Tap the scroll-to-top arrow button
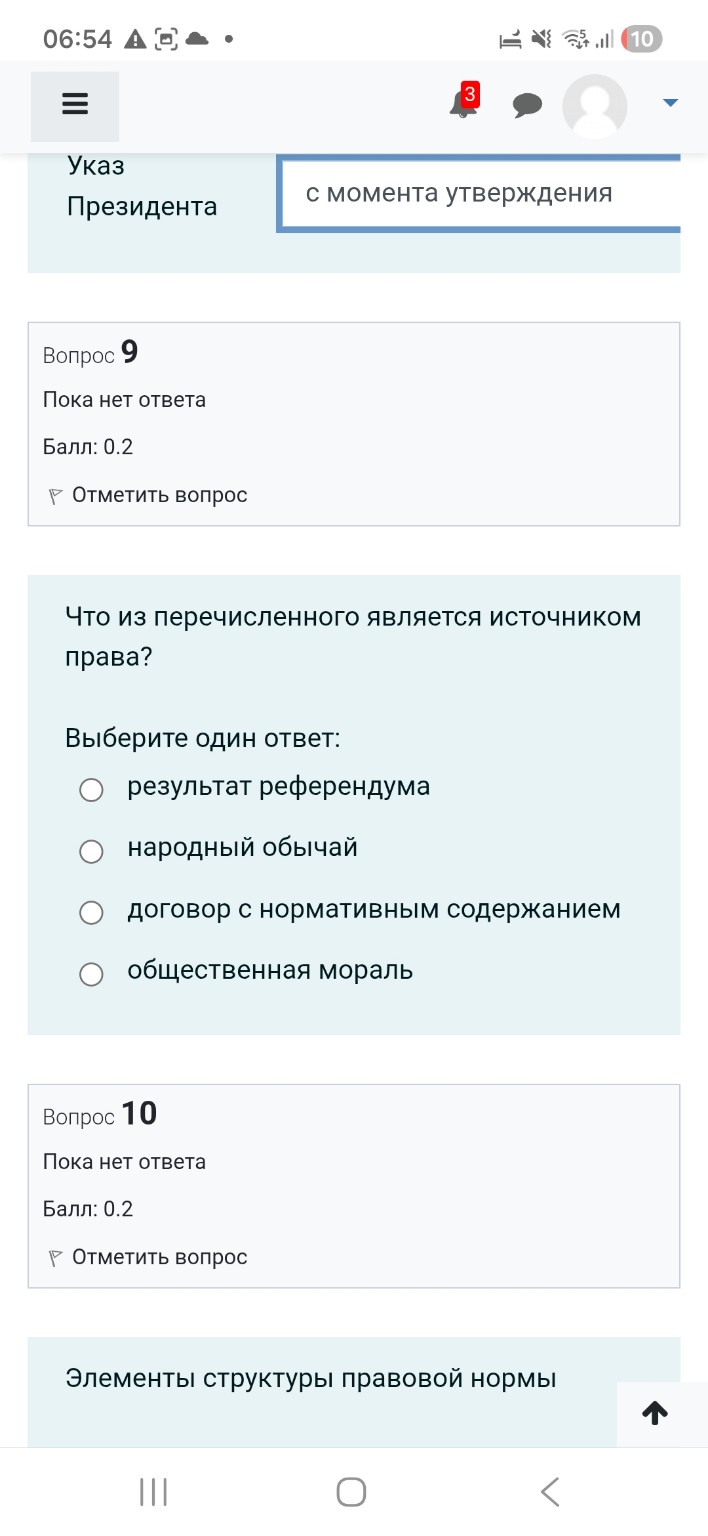Image resolution: width=708 pixels, height=1536 pixels. 655,1412
